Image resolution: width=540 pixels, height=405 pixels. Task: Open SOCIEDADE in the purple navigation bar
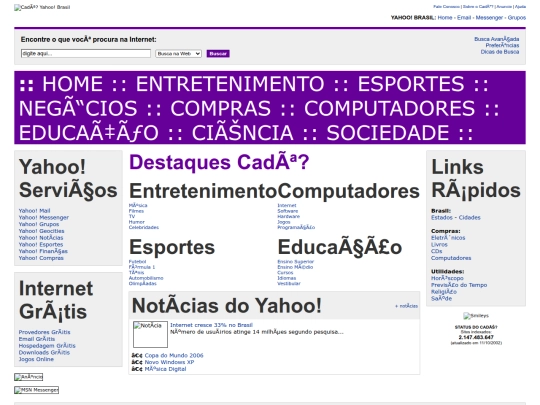tap(388, 133)
